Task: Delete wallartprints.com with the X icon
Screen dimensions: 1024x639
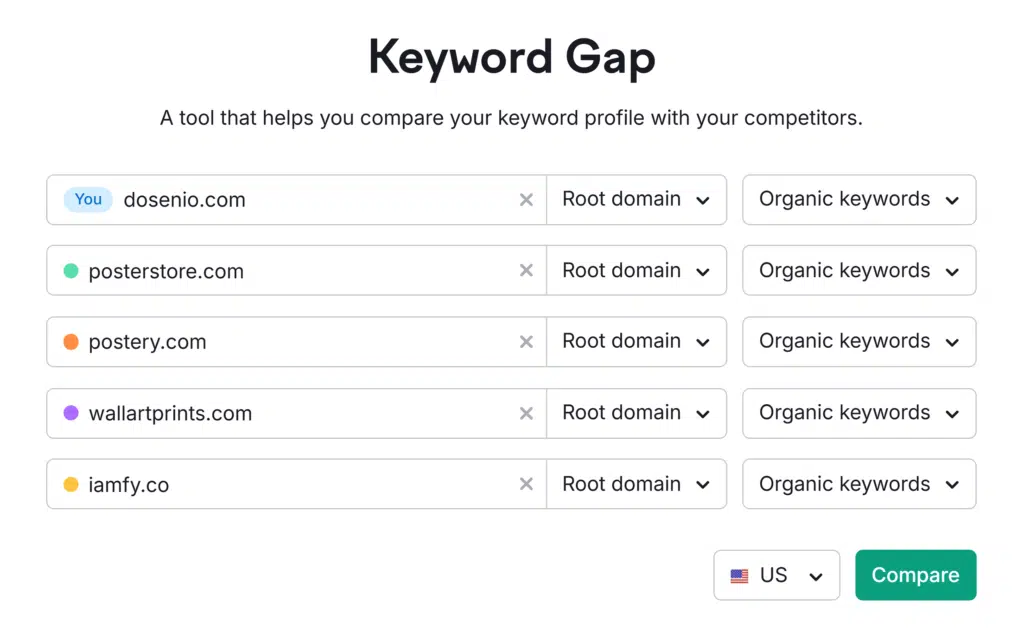Action: pos(526,413)
